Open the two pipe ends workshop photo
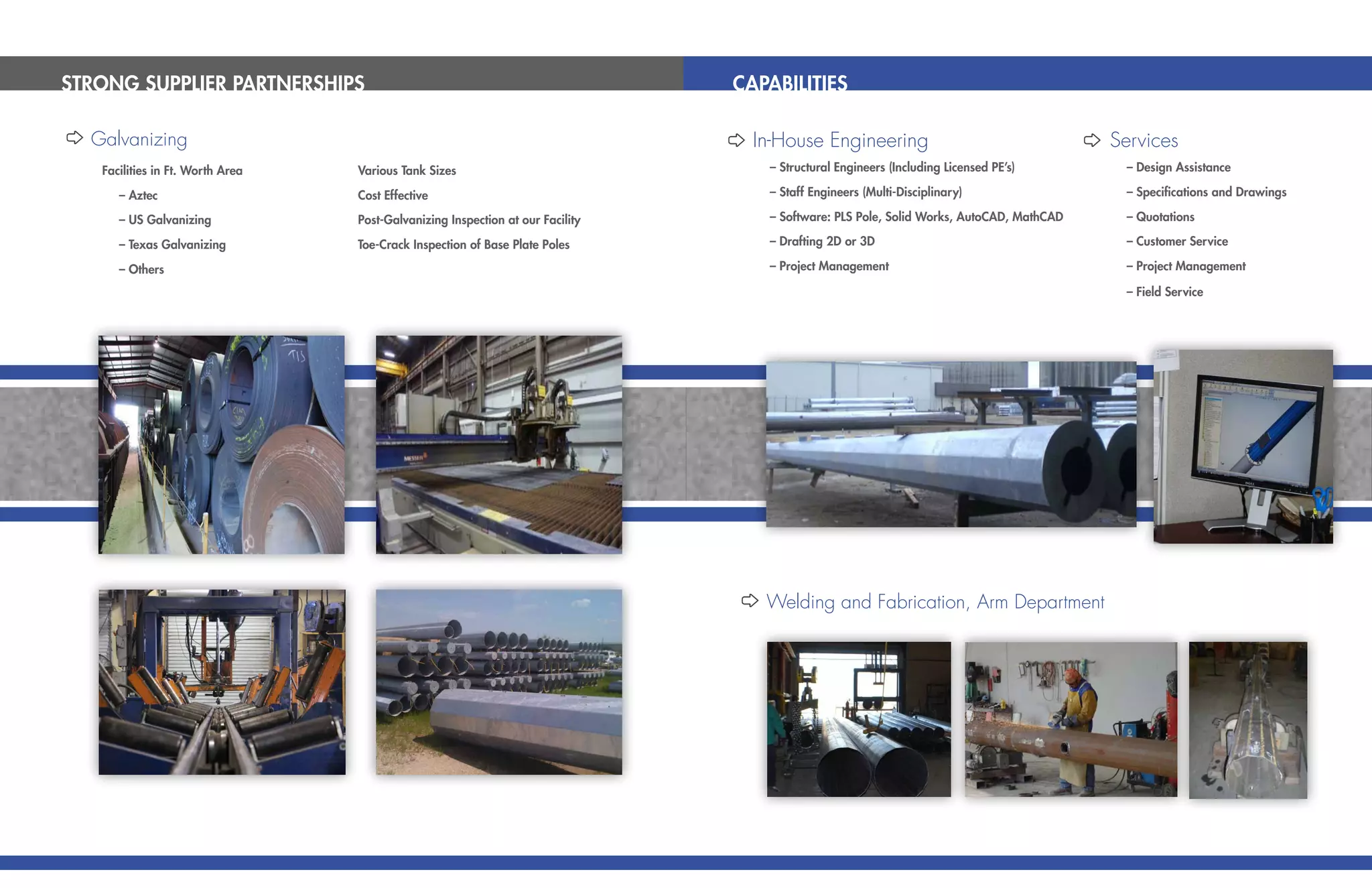The width and height of the screenshot is (1372, 888). pos(858,719)
